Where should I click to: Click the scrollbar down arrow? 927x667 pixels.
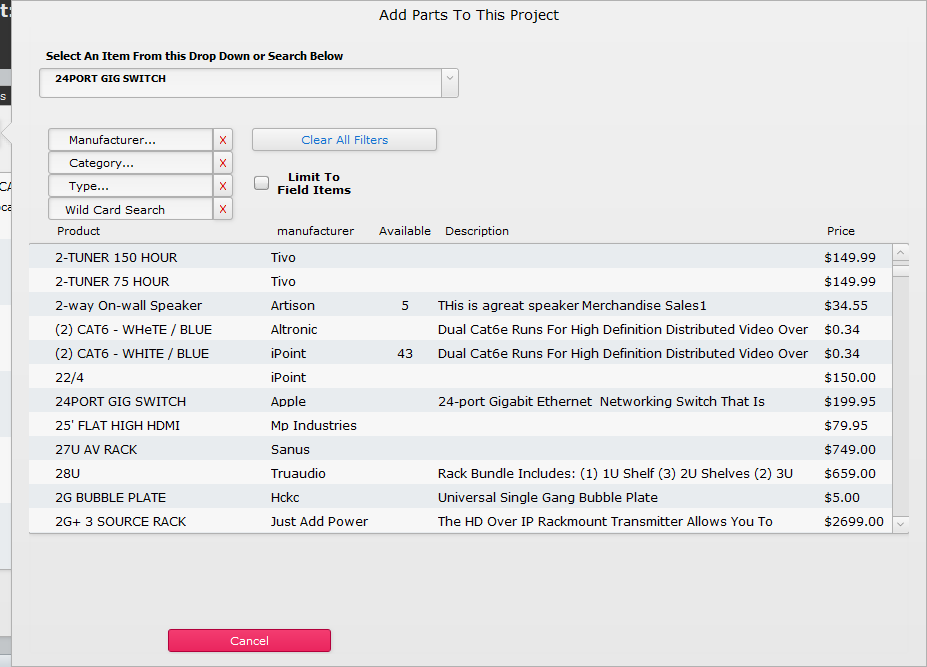[901, 524]
